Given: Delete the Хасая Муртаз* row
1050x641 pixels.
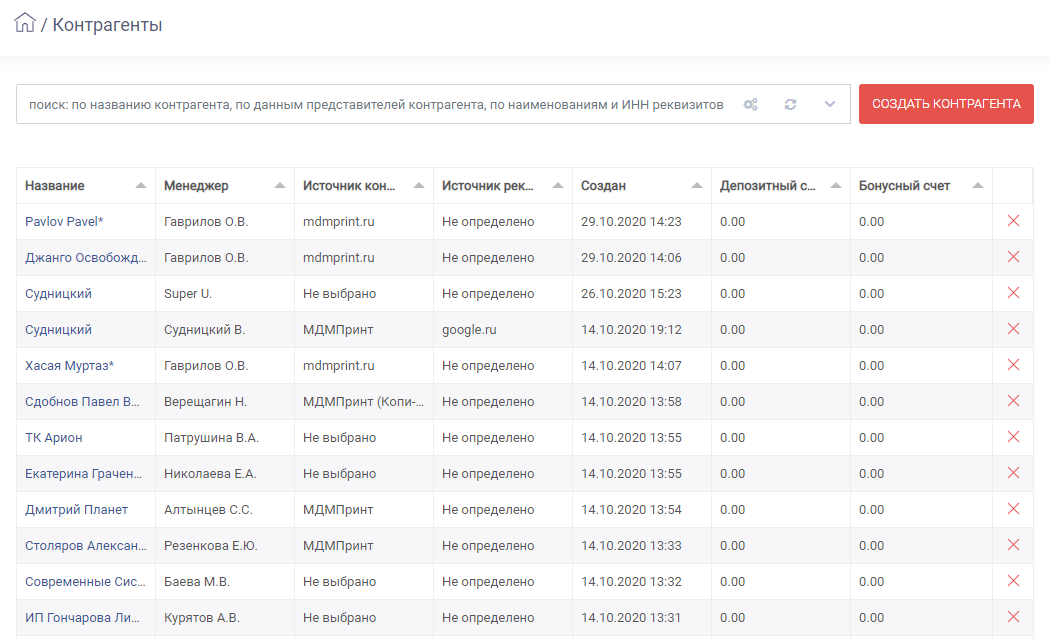Looking at the screenshot, I should pos(1013,365).
